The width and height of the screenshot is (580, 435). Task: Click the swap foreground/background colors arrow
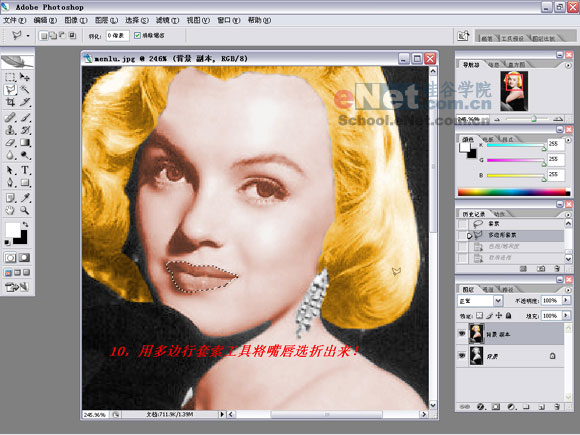pyautogui.click(x=25, y=224)
